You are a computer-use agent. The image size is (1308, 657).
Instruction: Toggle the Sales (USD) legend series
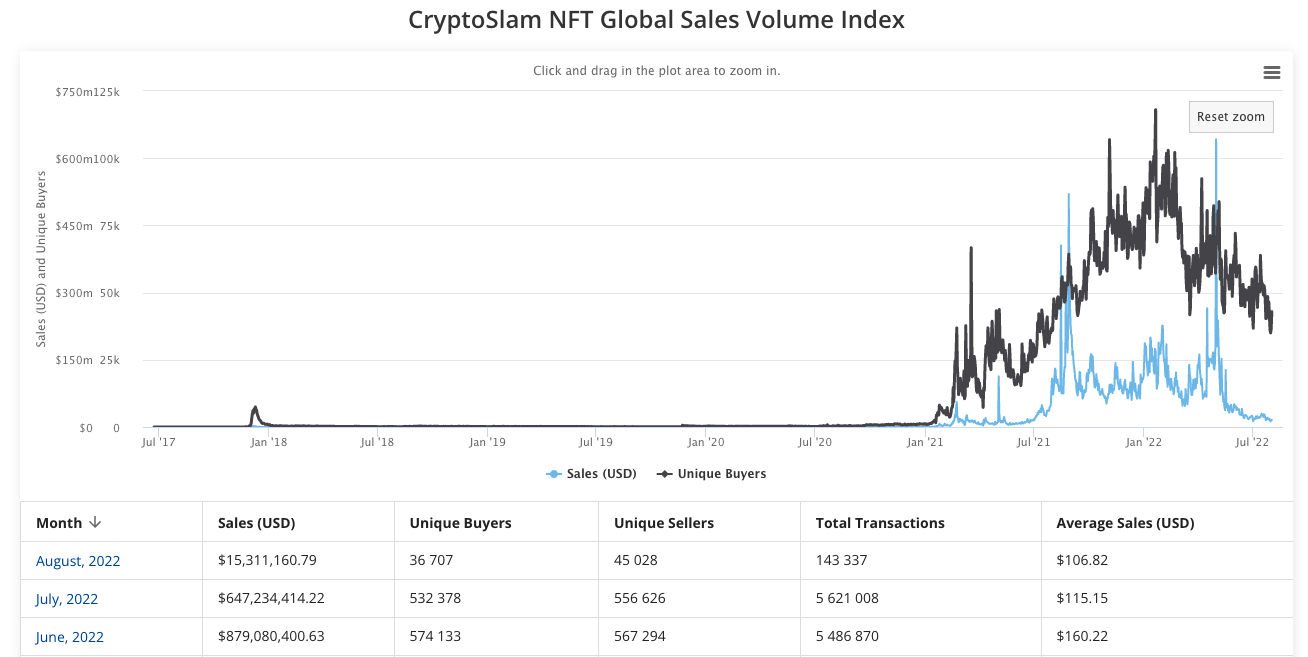pos(601,474)
